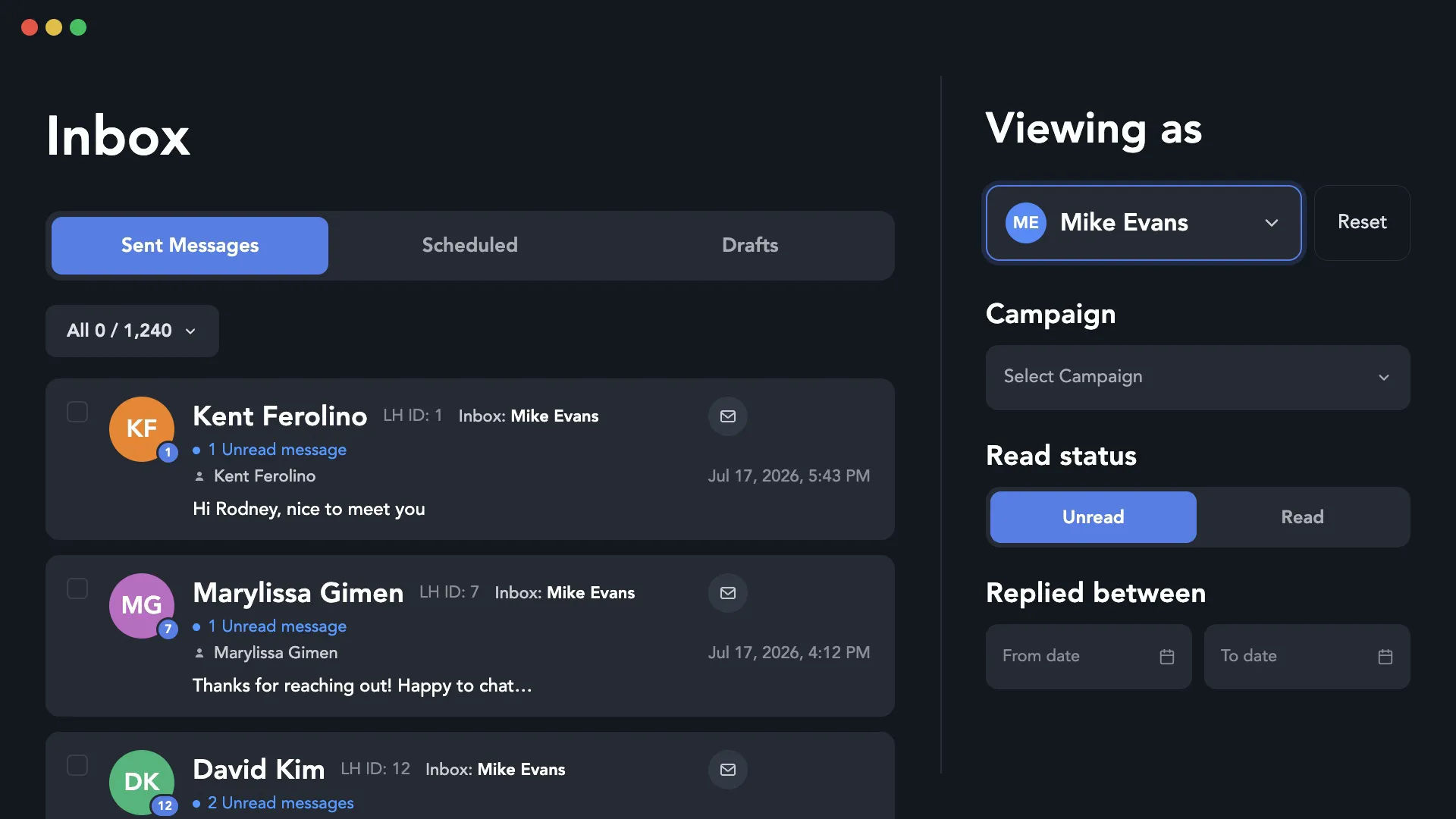The image size is (1456, 819).
Task: Click the Reset button
Action: (x=1362, y=223)
